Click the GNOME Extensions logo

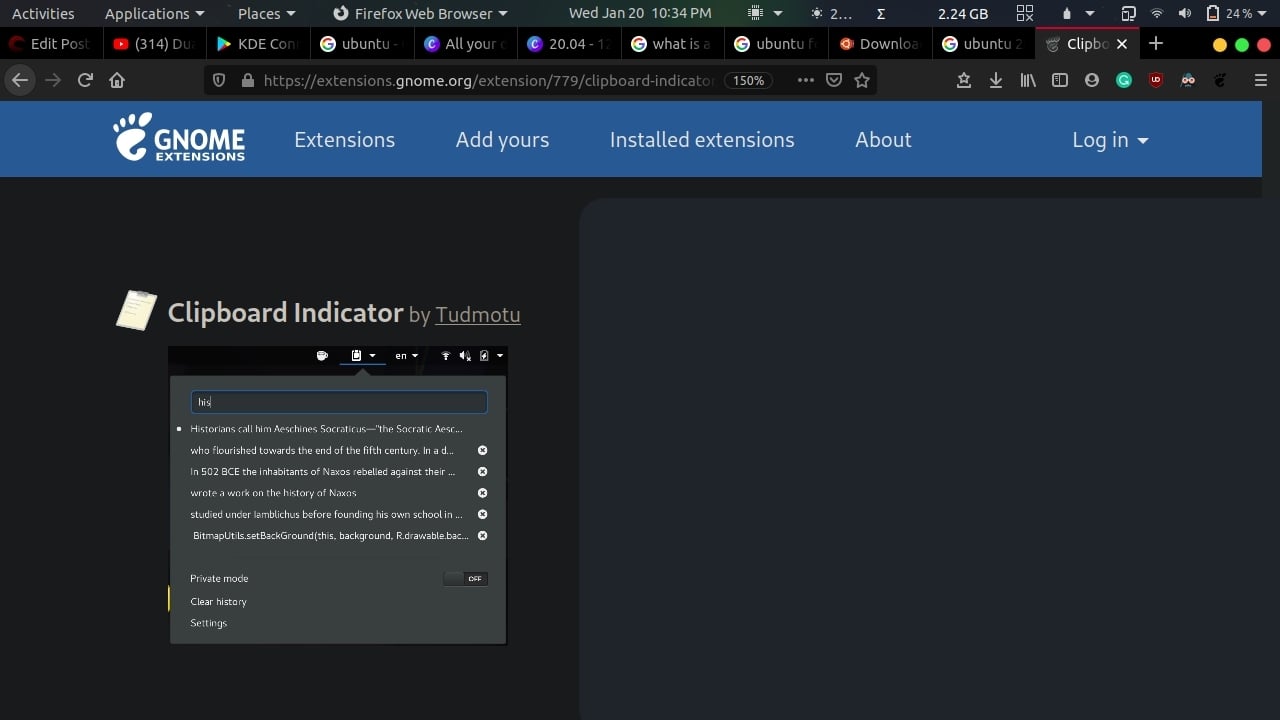click(179, 137)
